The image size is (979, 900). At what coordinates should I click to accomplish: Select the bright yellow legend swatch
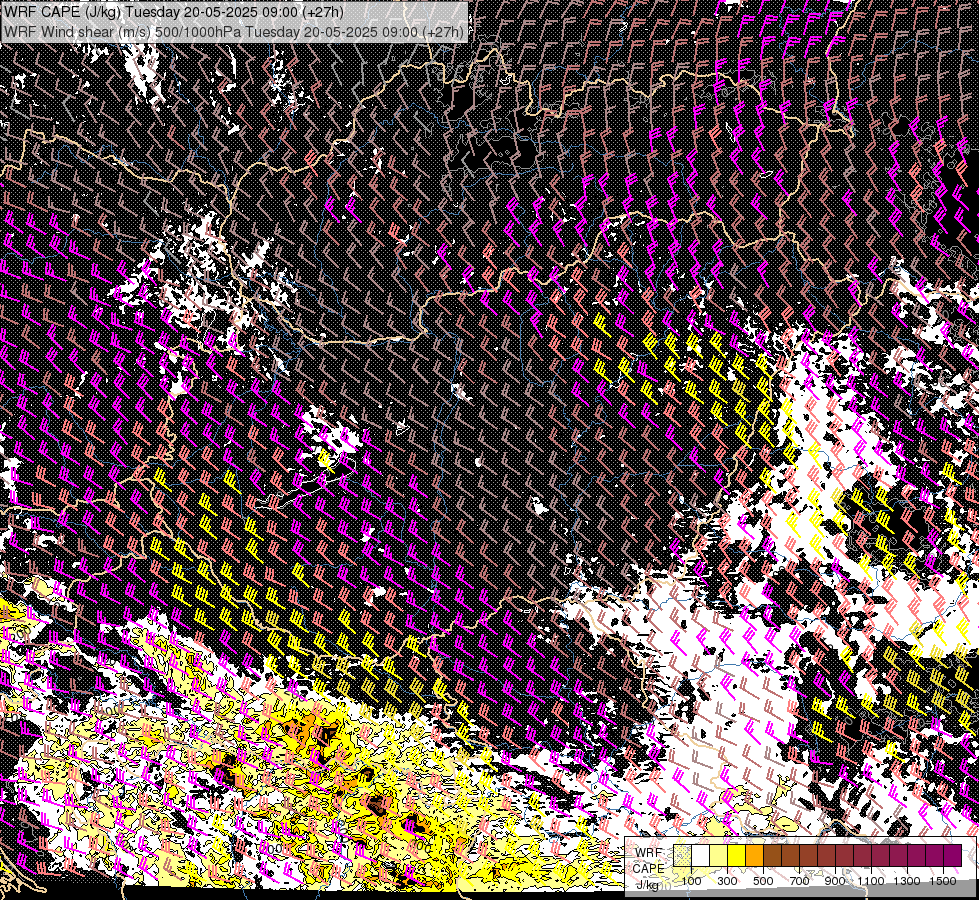click(x=737, y=856)
